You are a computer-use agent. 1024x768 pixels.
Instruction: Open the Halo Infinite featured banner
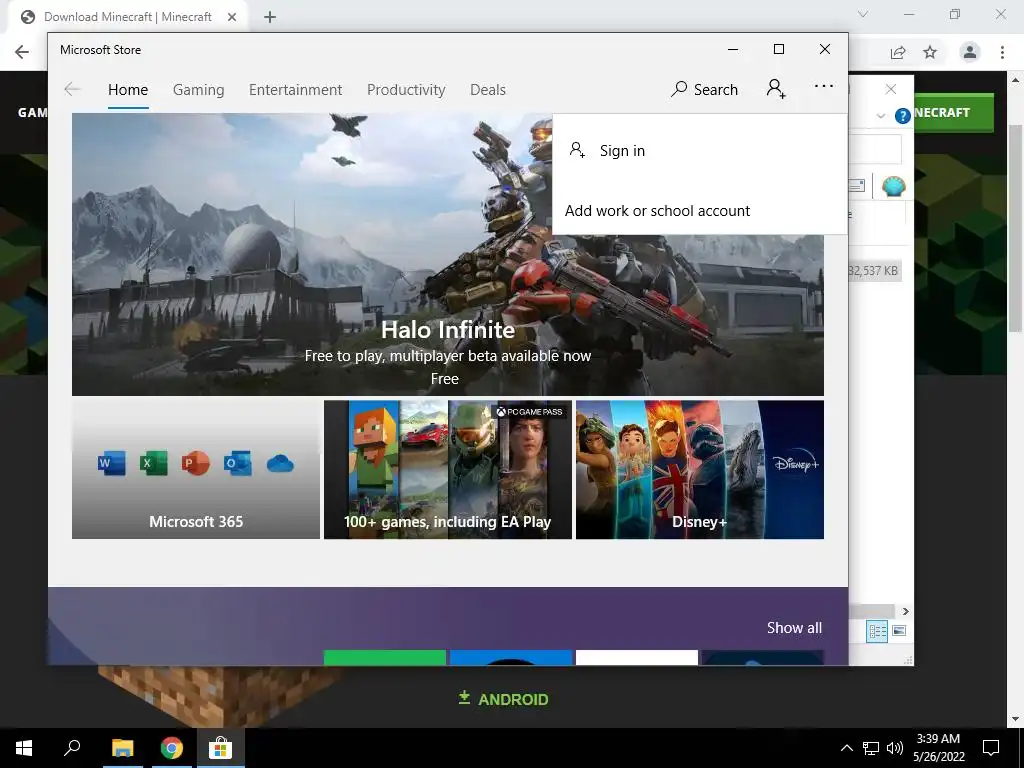[x=447, y=254]
